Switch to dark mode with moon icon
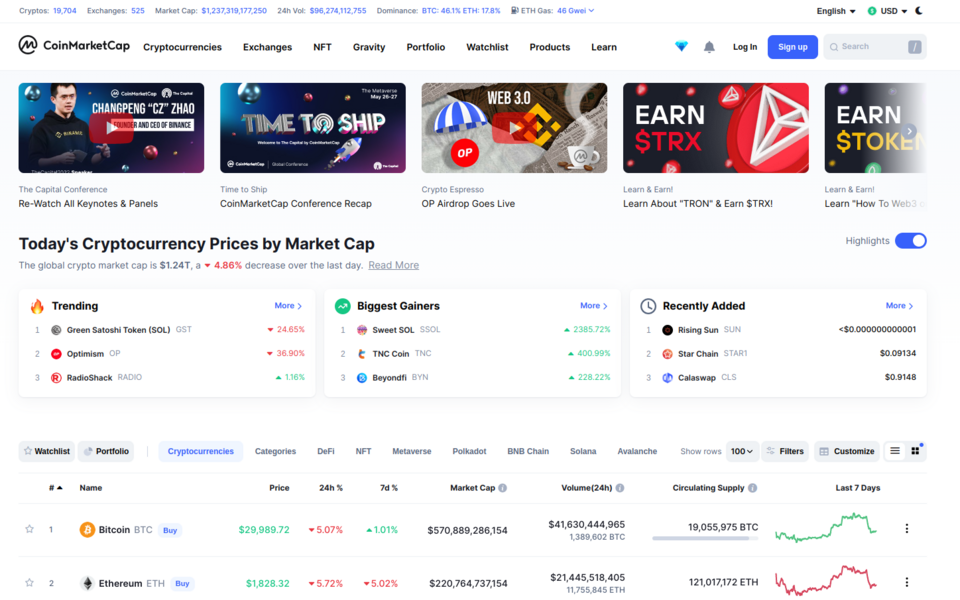The width and height of the screenshot is (960, 600). pos(919,10)
